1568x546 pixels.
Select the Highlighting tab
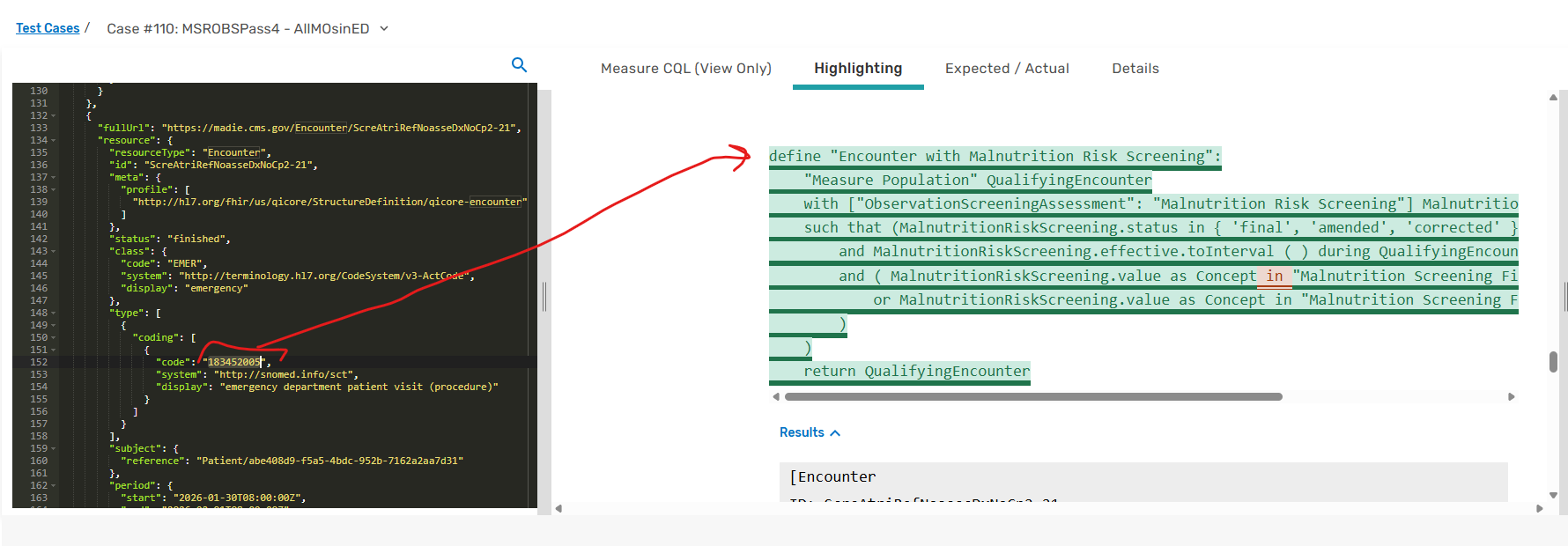coord(857,69)
